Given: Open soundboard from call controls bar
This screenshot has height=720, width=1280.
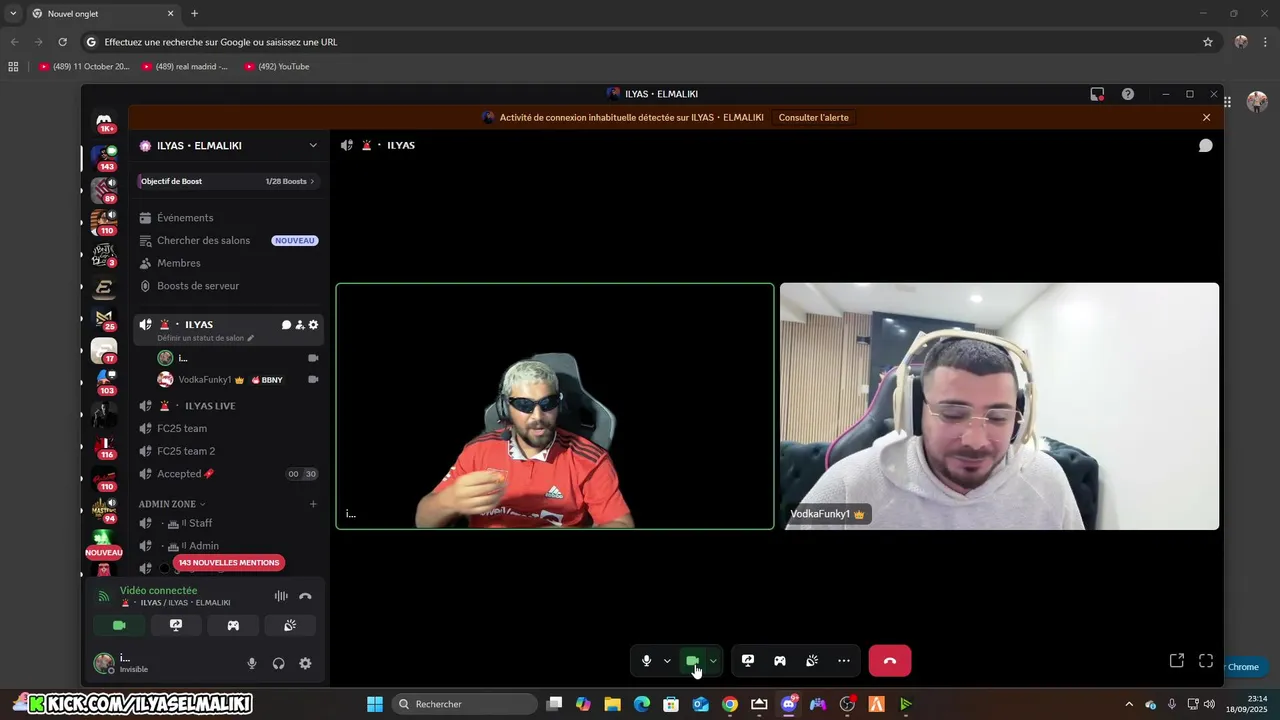Looking at the screenshot, I should pos(812,661).
